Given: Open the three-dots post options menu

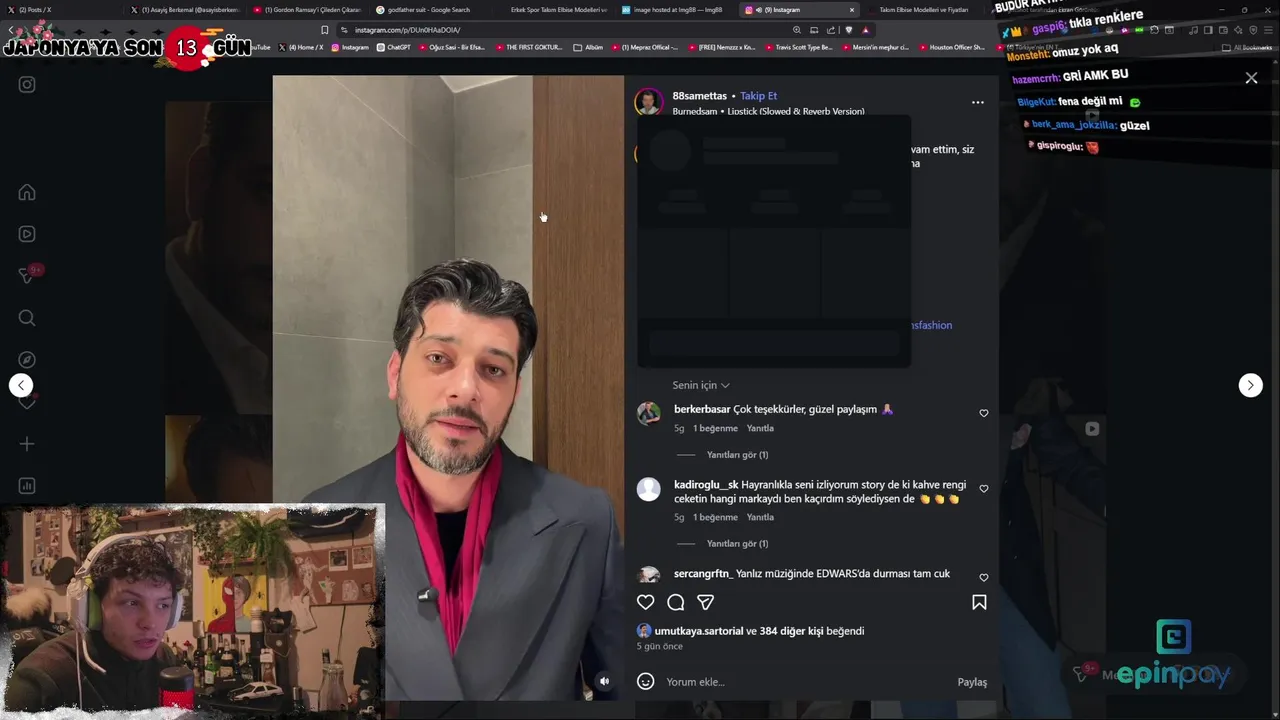Looking at the screenshot, I should (x=978, y=102).
